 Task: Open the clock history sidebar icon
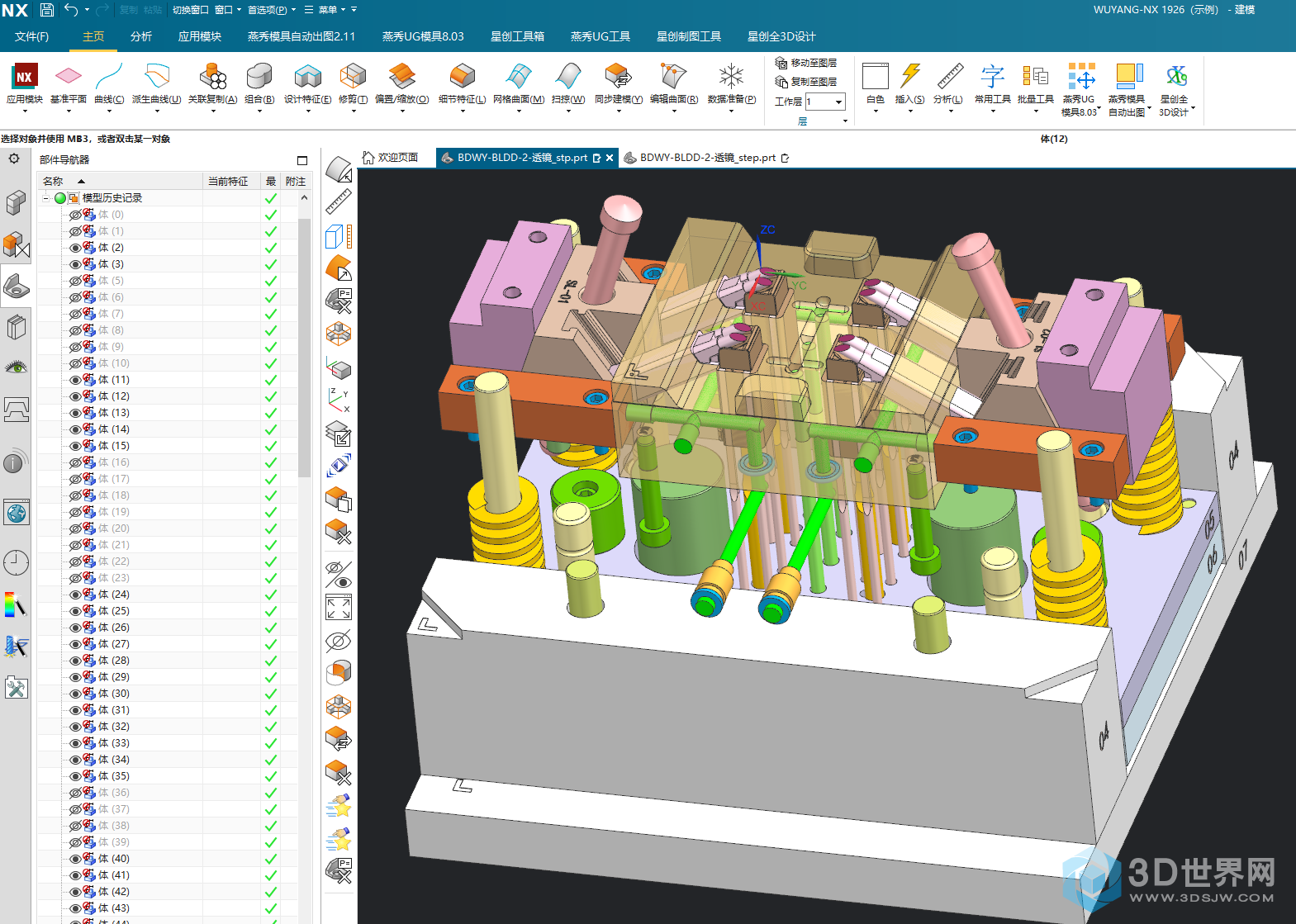click(17, 563)
